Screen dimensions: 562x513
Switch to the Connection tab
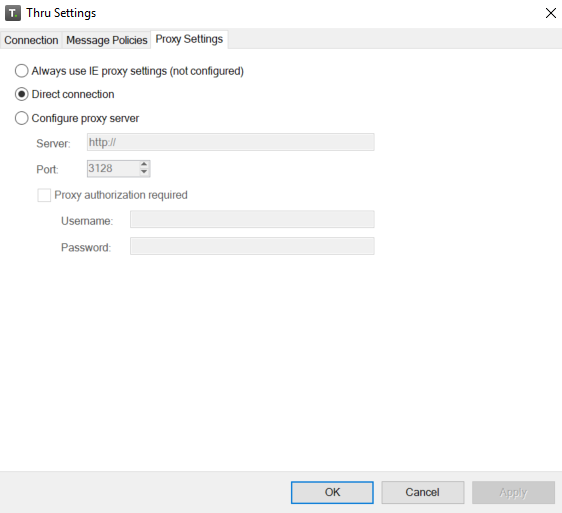(31, 40)
